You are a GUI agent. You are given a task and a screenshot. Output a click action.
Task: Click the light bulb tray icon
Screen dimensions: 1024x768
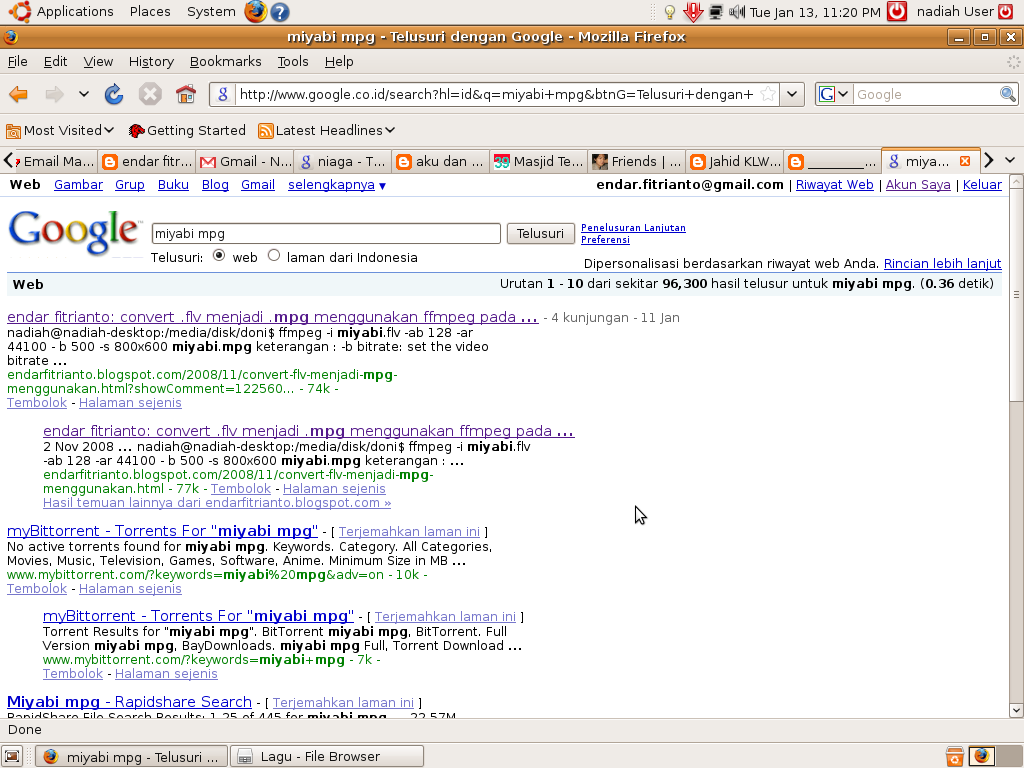669,11
